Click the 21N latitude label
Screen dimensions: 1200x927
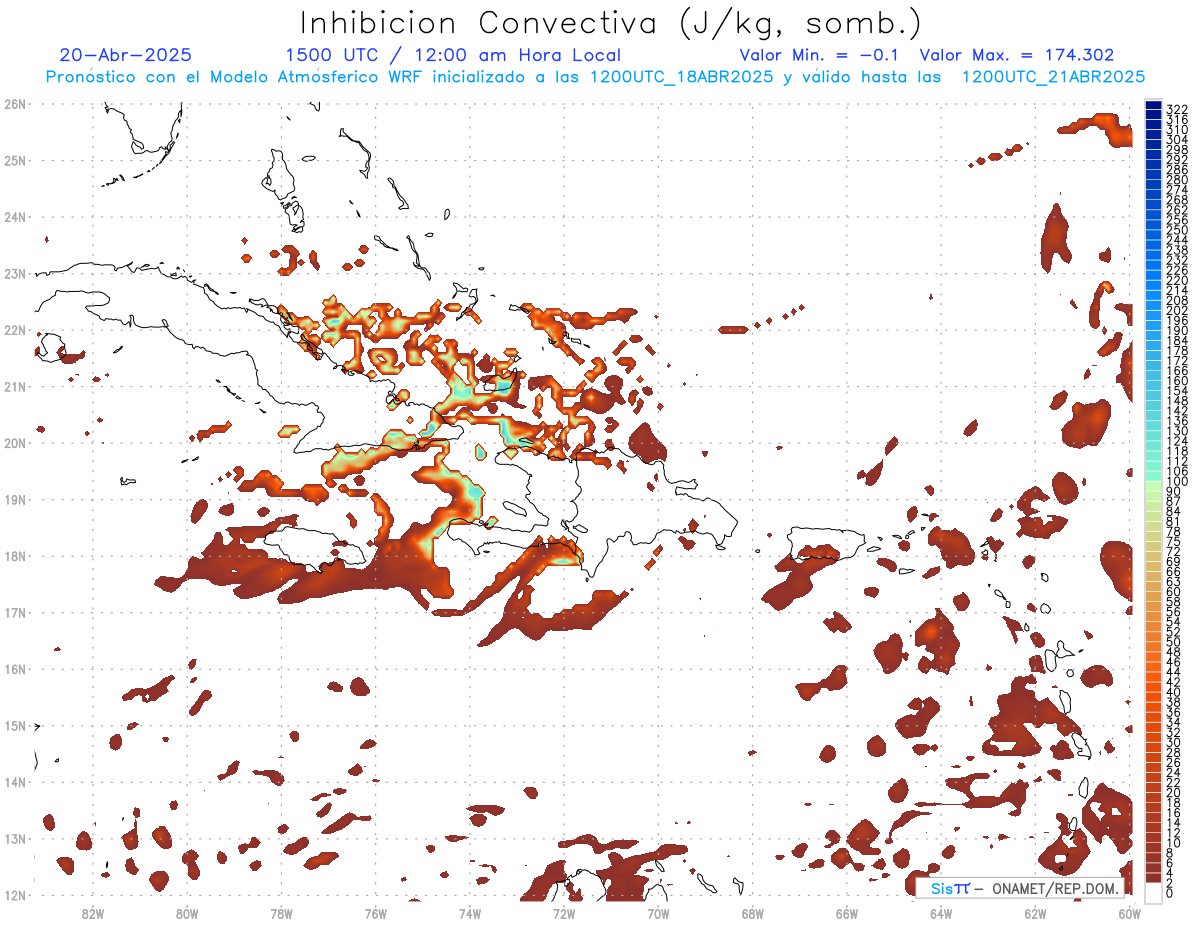tap(15, 386)
